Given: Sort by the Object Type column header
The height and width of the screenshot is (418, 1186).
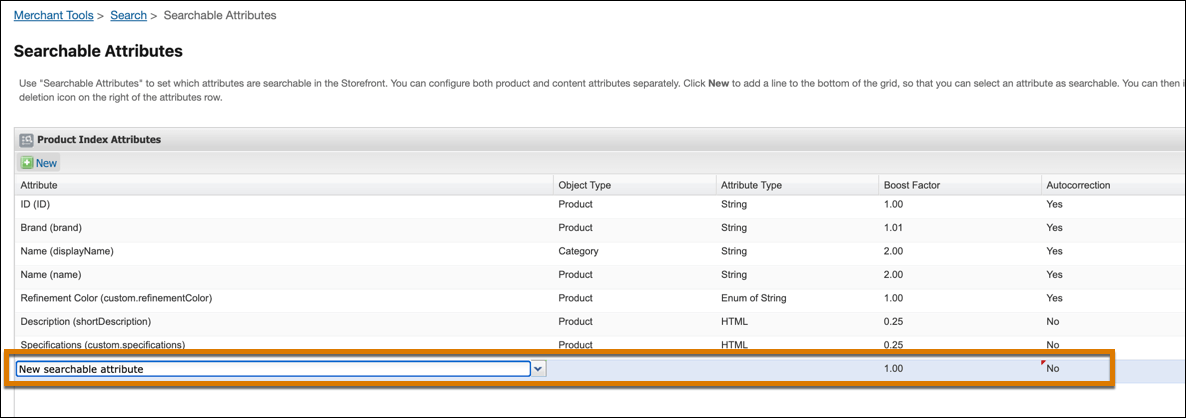Looking at the screenshot, I should pyautogui.click(x=584, y=185).
